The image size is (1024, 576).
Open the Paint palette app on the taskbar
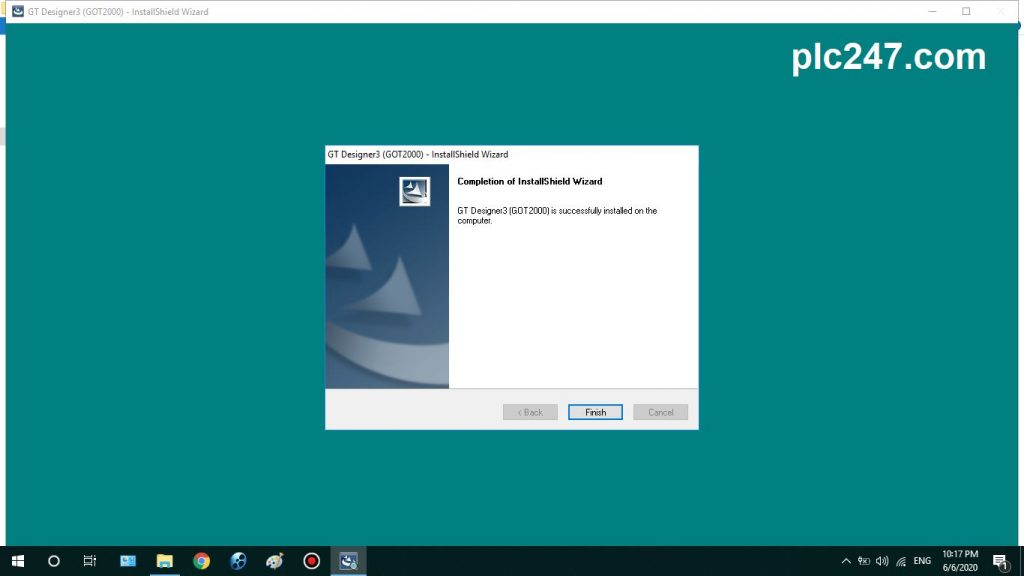click(275, 561)
